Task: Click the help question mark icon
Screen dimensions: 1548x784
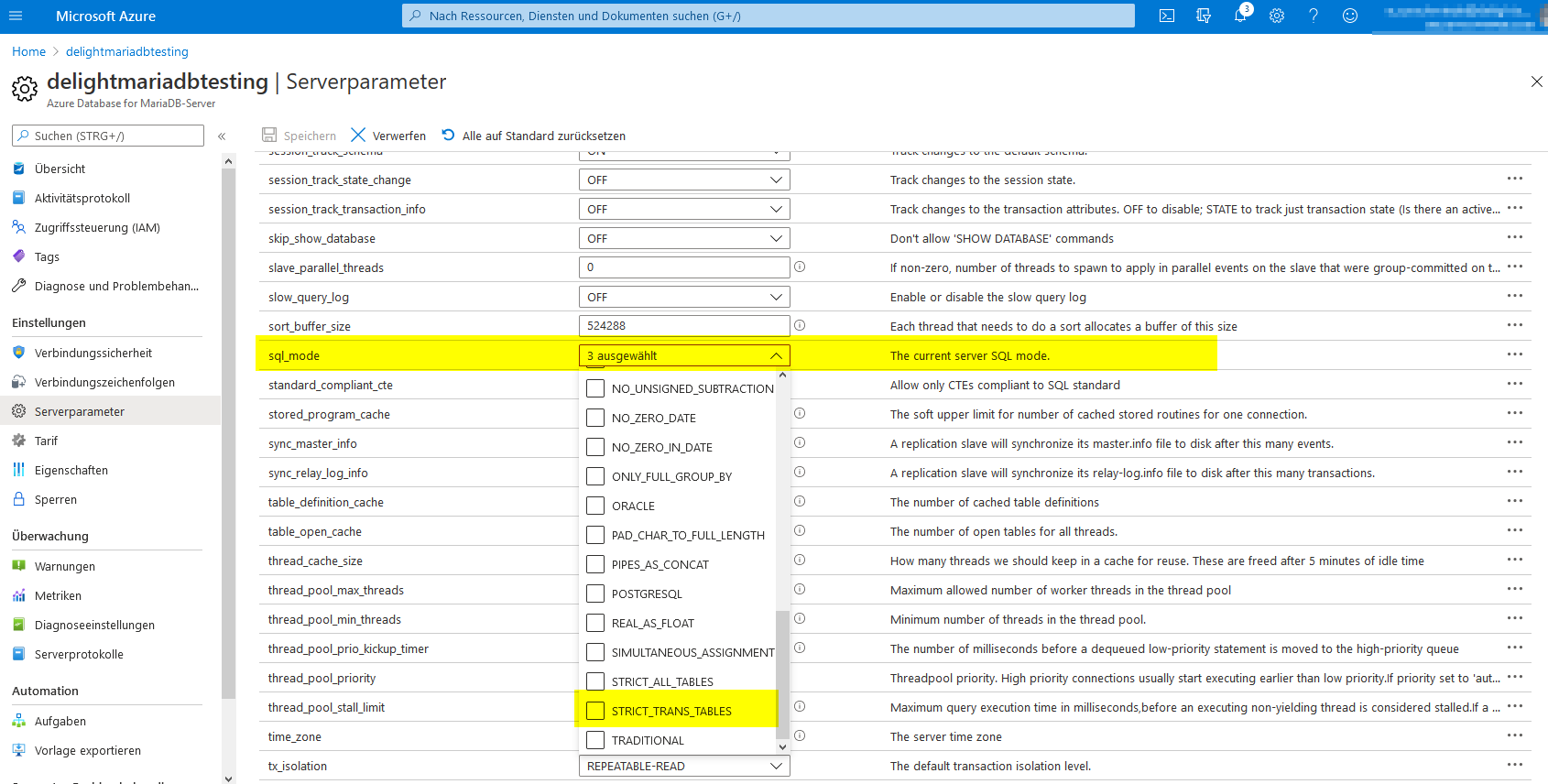Action: 1314,16
